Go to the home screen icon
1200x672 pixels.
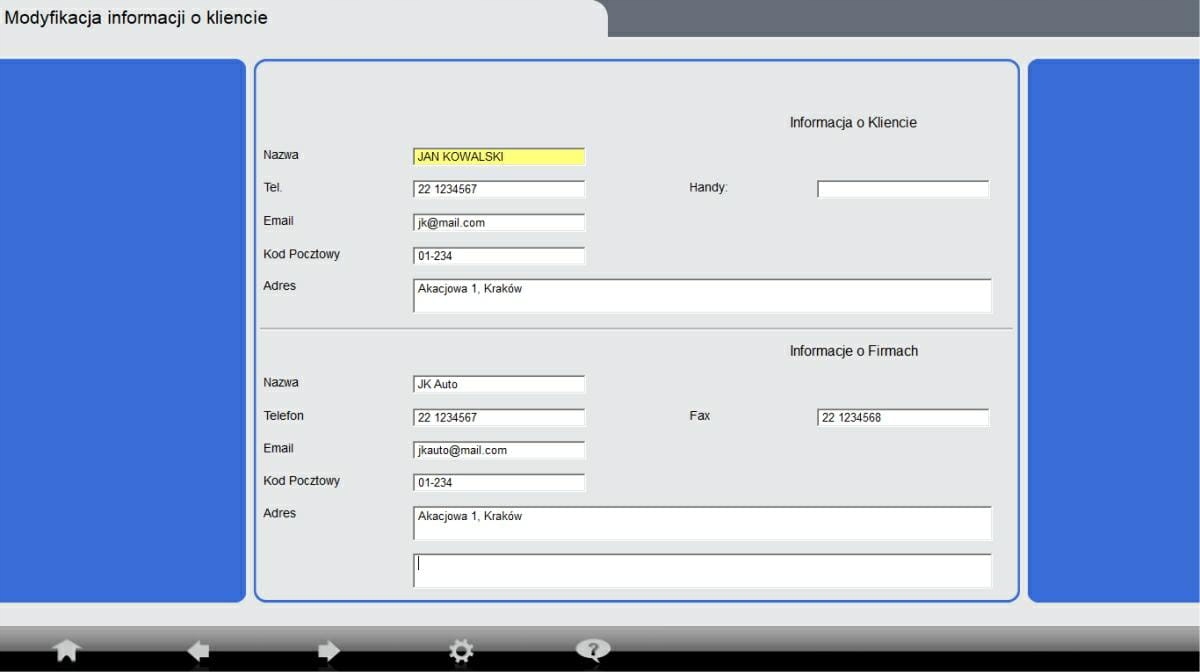point(66,651)
